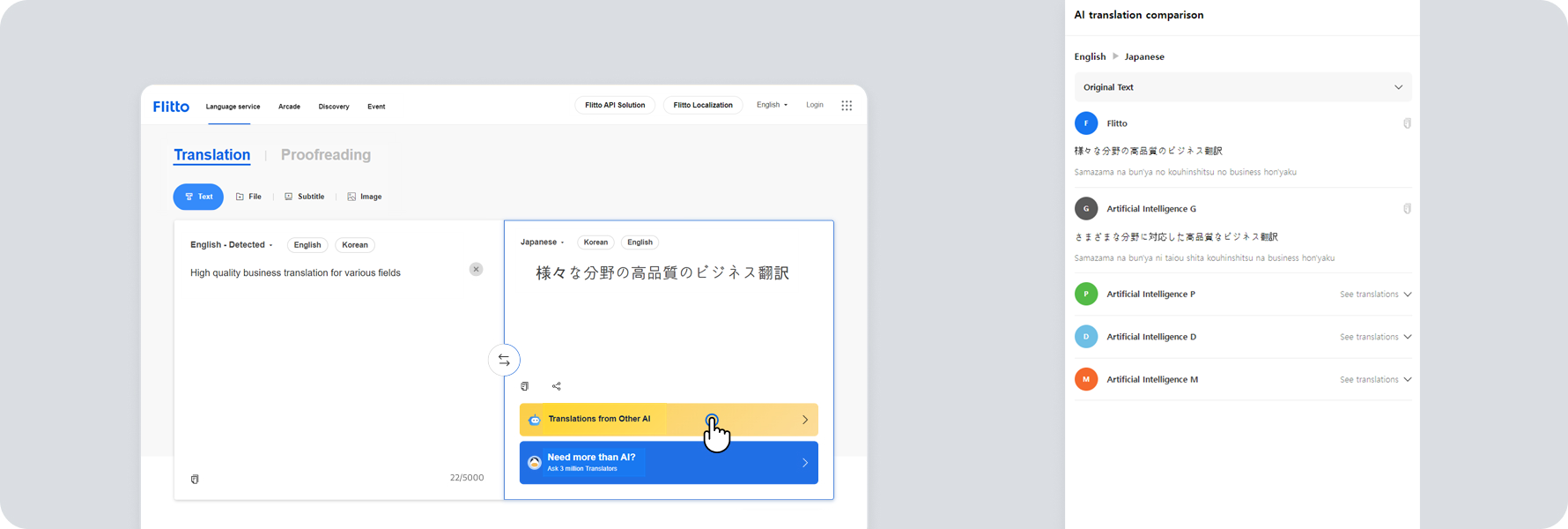Copy Flitto's translation in comparison panel
The height and width of the screenshot is (529, 1568).
coord(1407,123)
